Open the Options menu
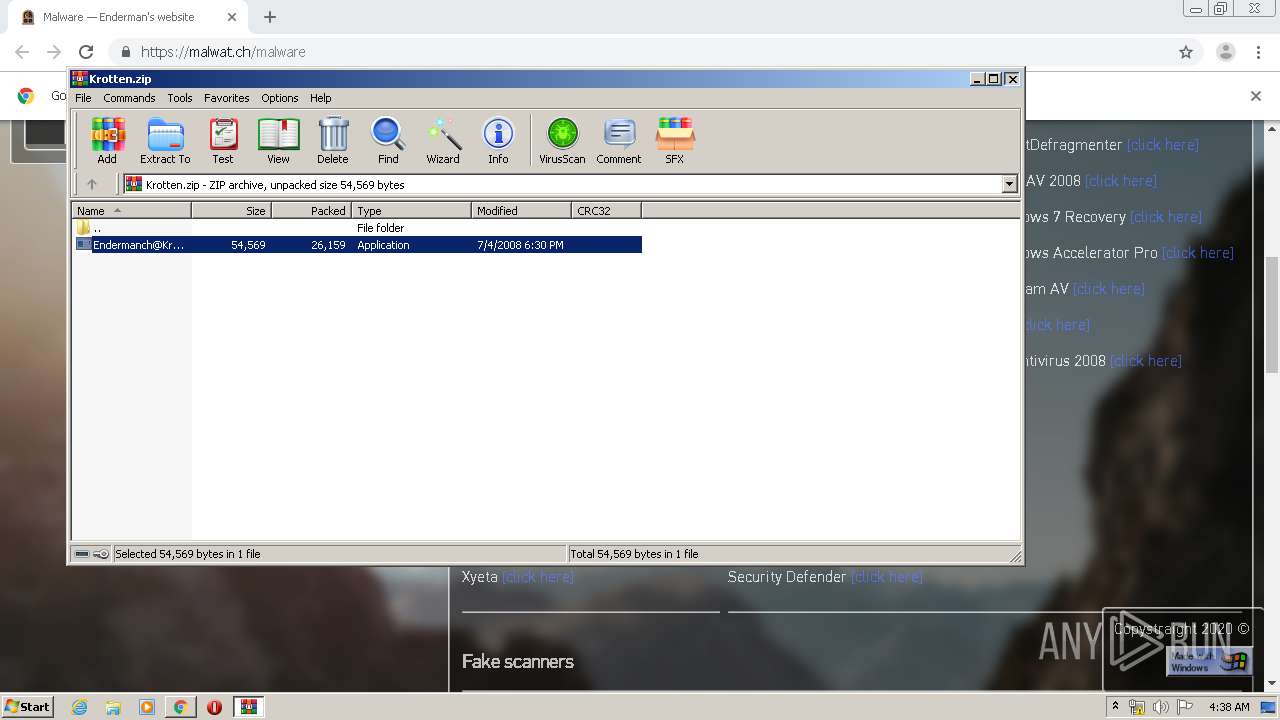 280,98
